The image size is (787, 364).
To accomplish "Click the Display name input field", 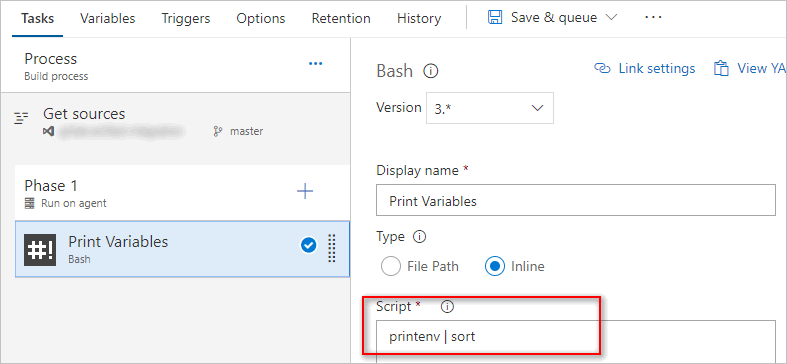I will (576, 200).
